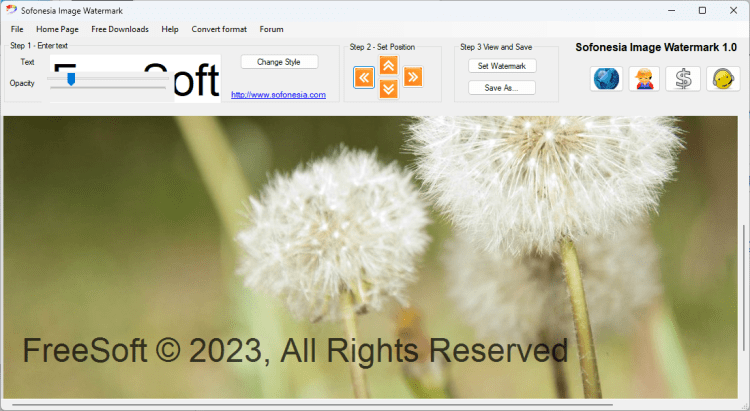Click the watermark text input field
The width and height of the screenshot is (750, 411).
tap(135, 78)
